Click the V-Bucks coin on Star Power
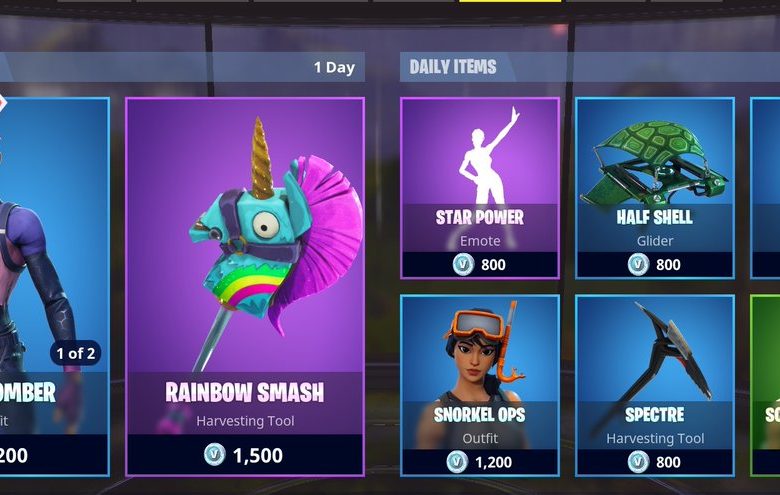Viewport: 780px width, 495px height. tap(463, 264)
